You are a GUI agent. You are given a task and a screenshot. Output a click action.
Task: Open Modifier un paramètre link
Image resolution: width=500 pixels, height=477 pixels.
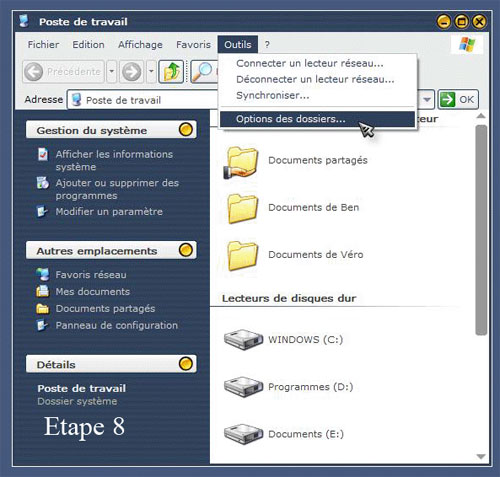pos(109,211)
